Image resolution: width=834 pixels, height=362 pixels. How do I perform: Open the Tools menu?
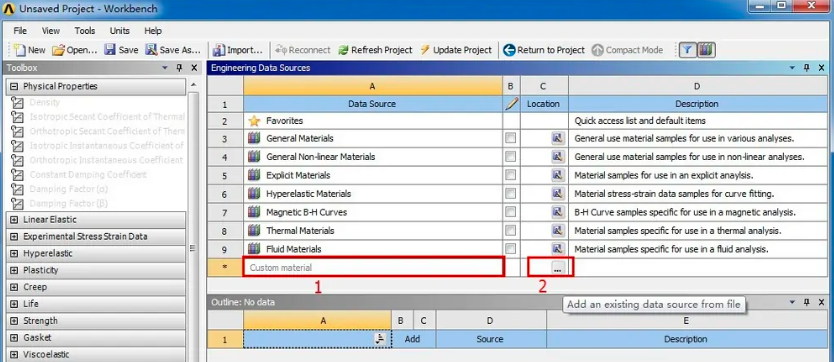(85, 31)
